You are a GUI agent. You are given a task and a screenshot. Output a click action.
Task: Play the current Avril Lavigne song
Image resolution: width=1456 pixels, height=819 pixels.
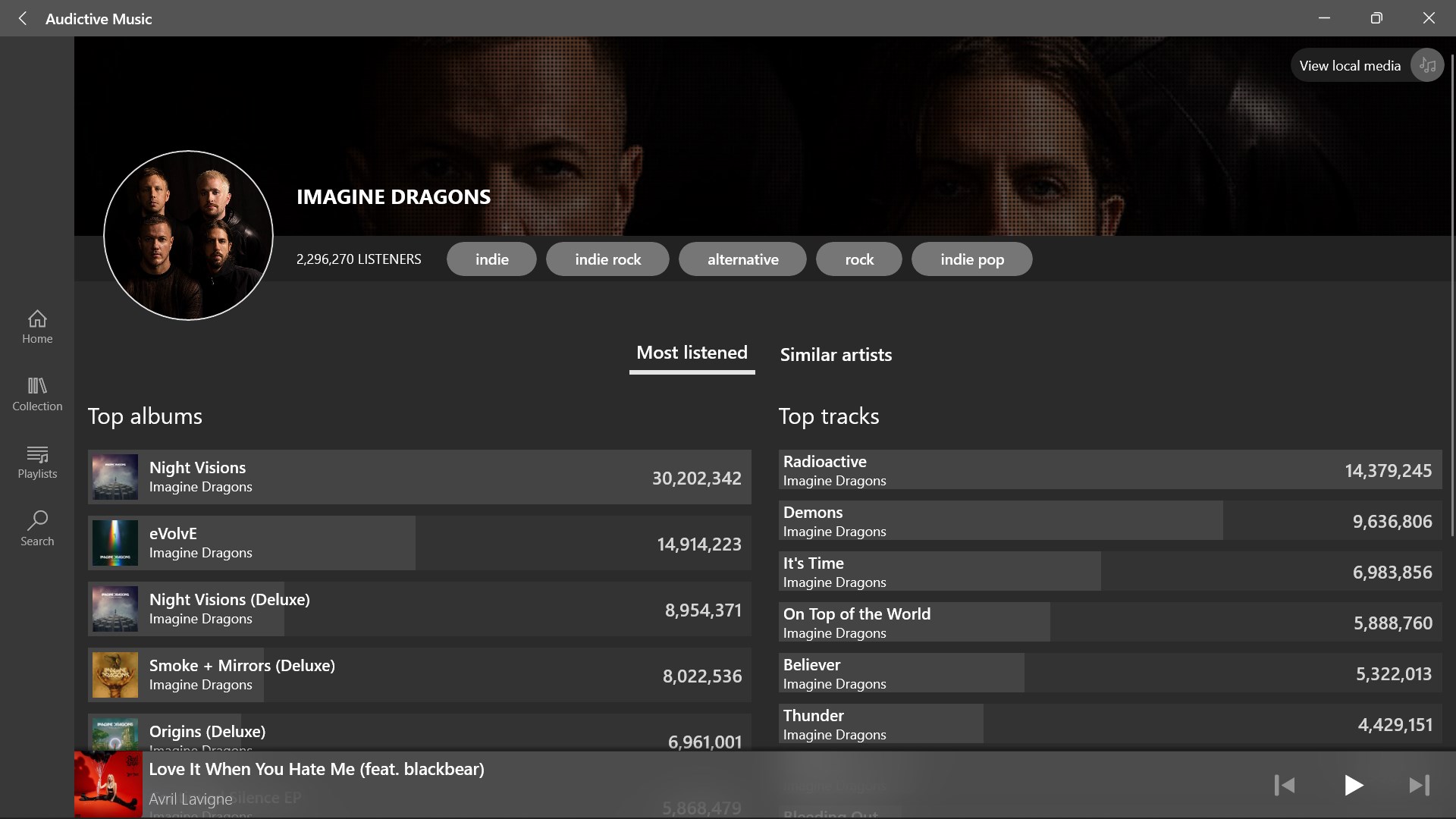coord(1353,785)
